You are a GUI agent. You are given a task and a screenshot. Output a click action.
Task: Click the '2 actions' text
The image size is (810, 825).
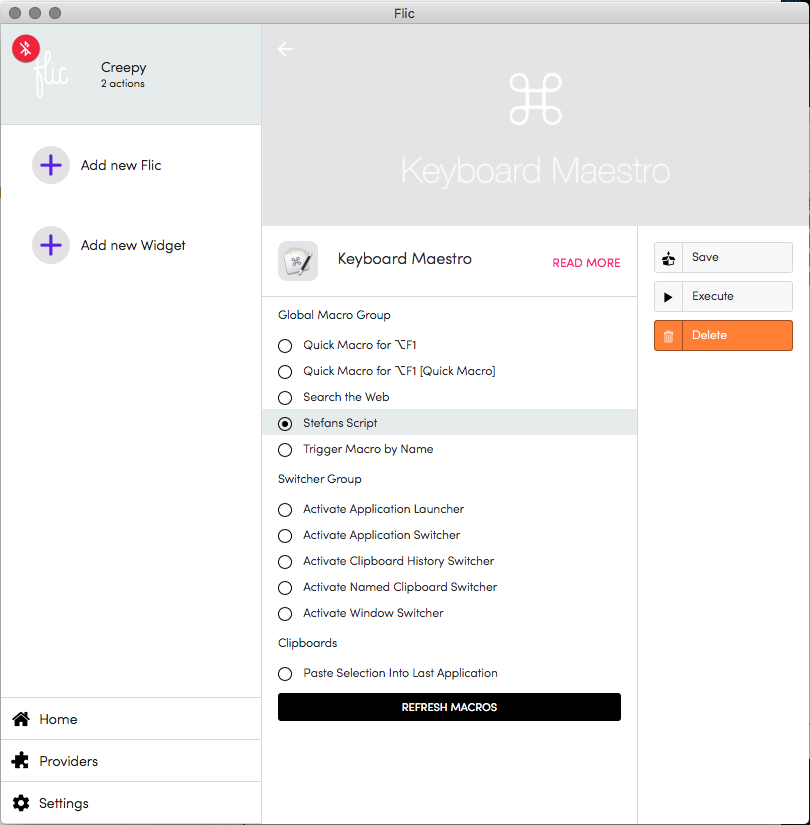pyautogui.click(x=123, y=84)
